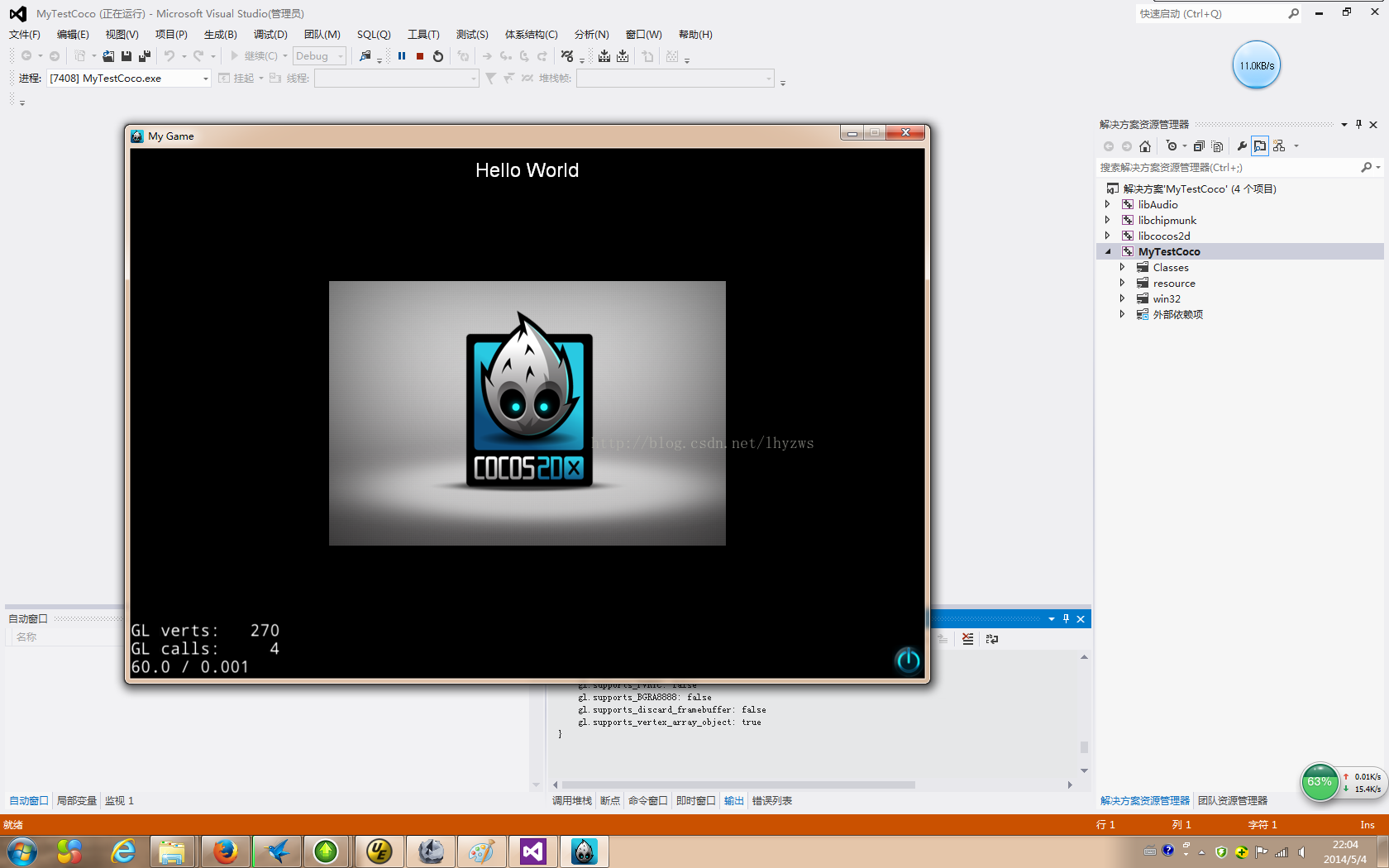Open Properties via the wrench icon

pyautogui.click(x=1242, y=146)
